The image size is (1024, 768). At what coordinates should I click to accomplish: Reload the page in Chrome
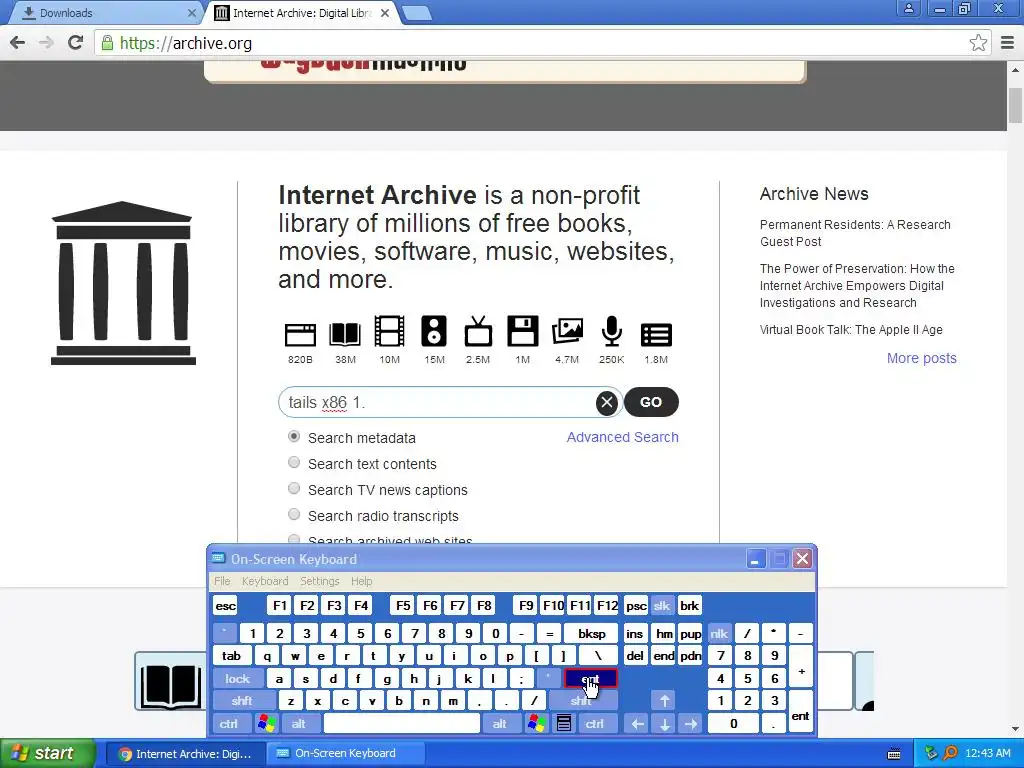tap(75, 43)
